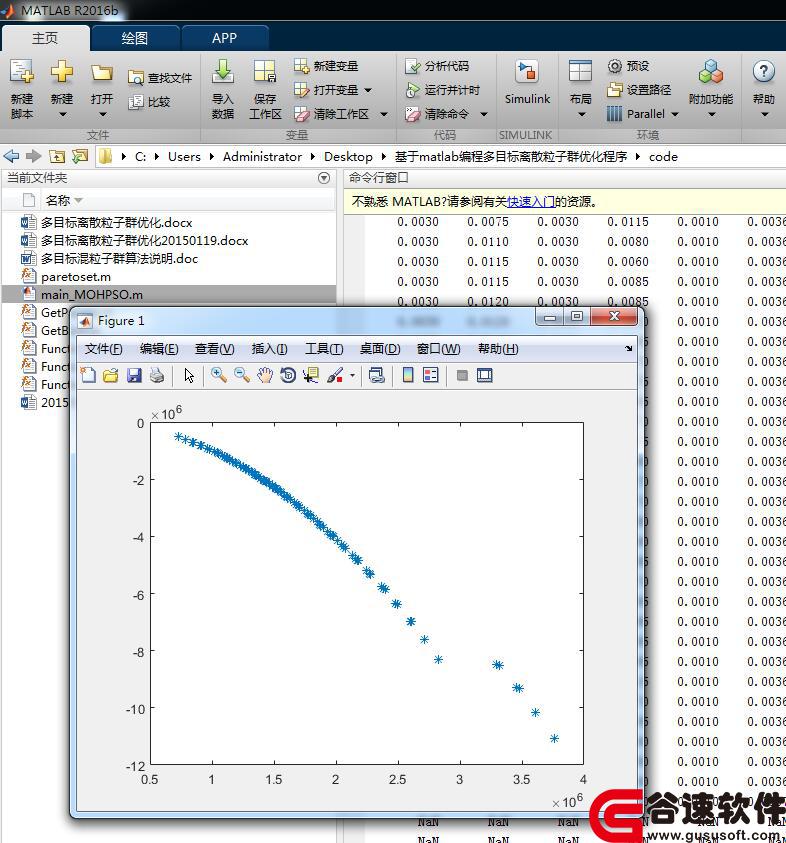The image size is (786, 843).
Task: Switch to the Home (主页) tab
Action: (45, 38)
